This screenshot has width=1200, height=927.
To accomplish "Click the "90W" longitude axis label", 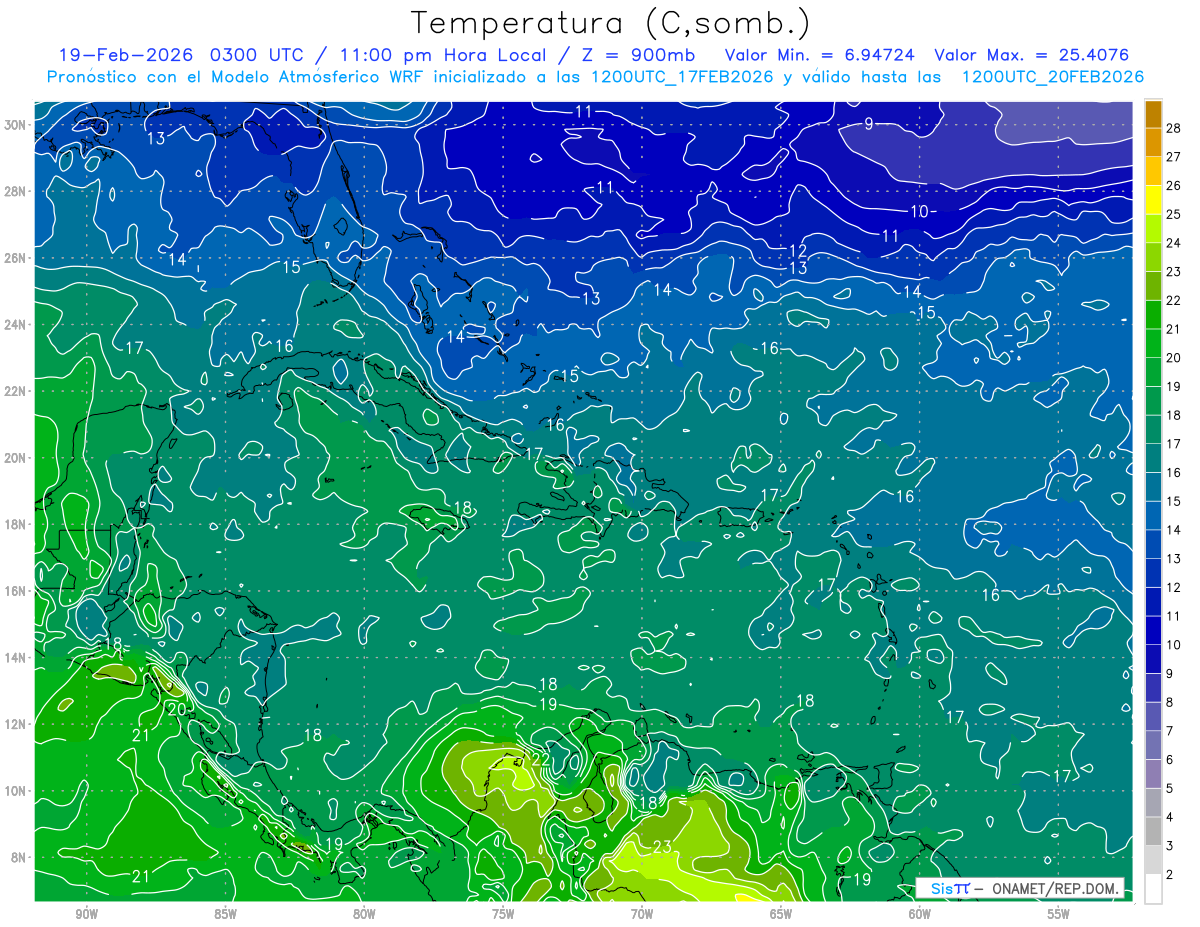I will point(86,914).
